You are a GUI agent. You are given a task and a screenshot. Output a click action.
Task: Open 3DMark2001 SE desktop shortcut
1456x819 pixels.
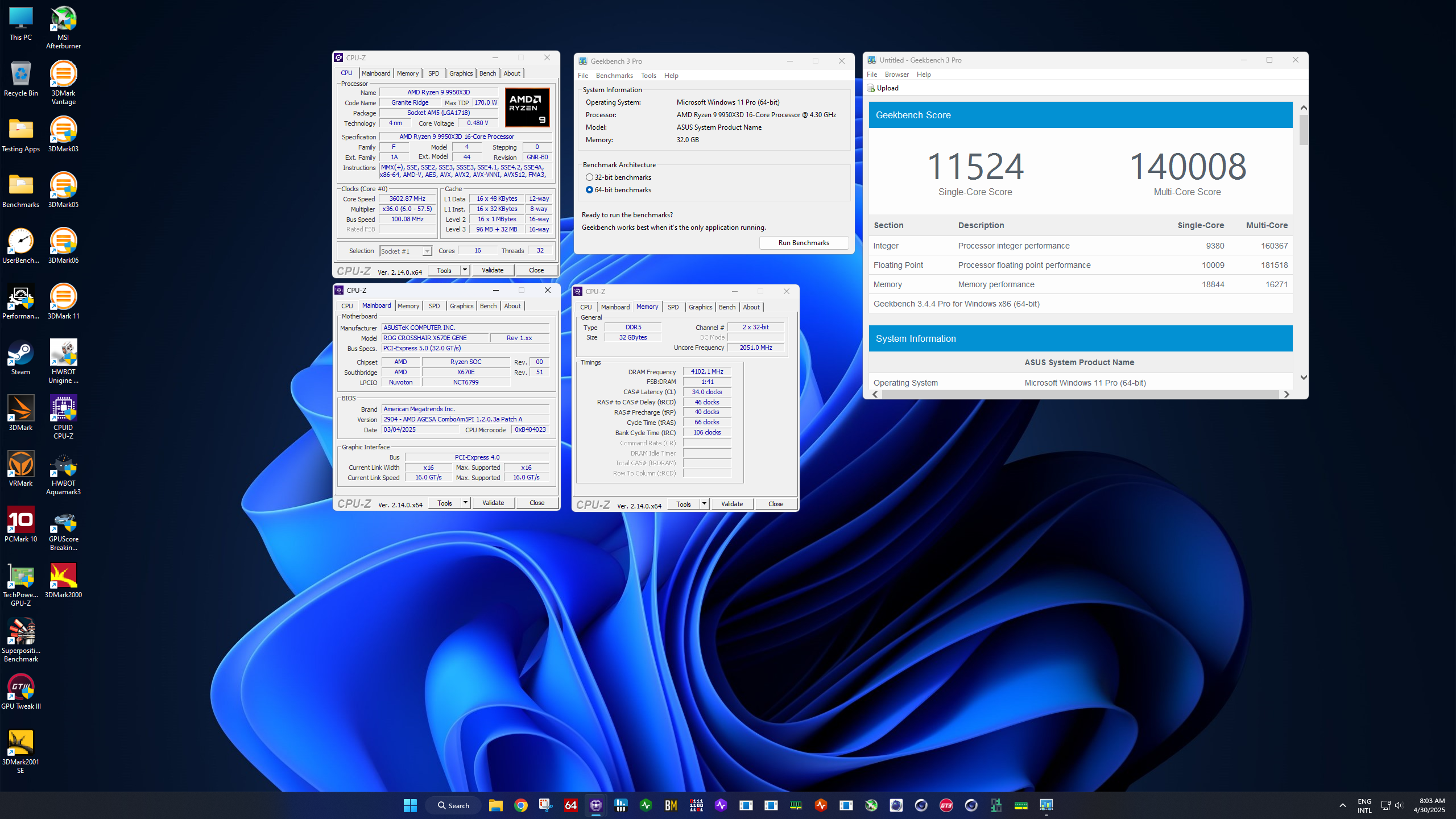20,751
